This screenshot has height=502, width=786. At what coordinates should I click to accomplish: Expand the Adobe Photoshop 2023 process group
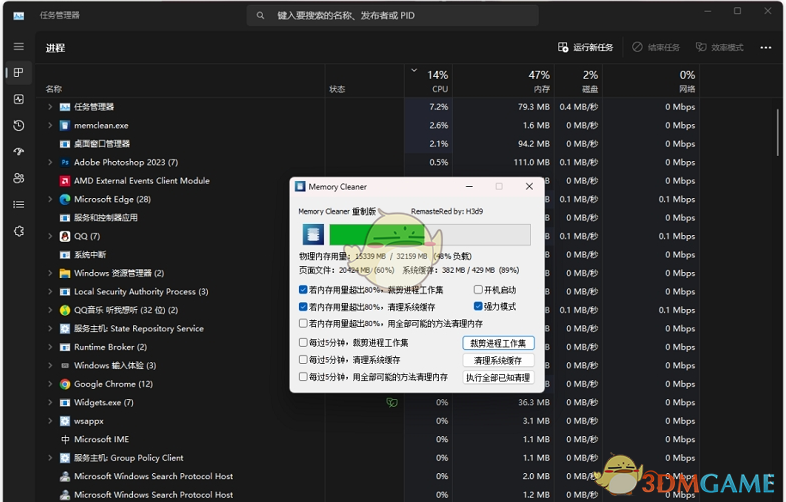click(x=50, y=162)
